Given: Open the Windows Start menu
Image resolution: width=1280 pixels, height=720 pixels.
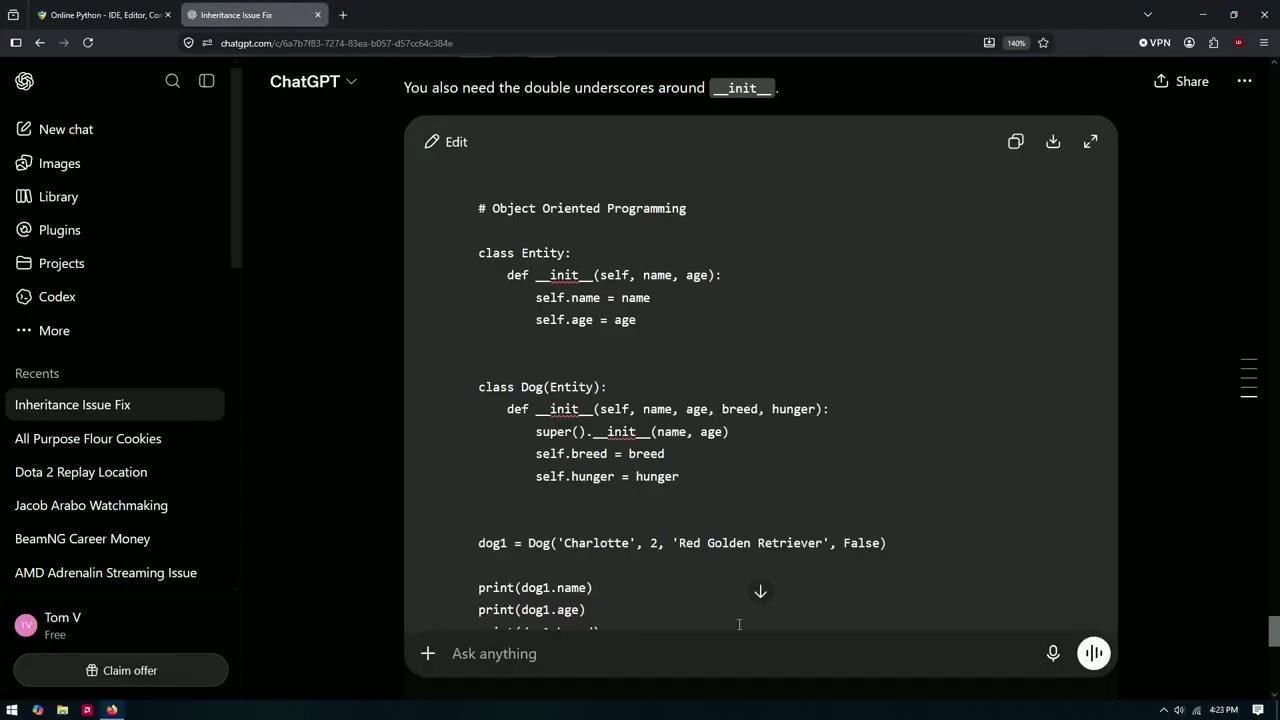Looking at the screenshot, I should tap(12, 710).
